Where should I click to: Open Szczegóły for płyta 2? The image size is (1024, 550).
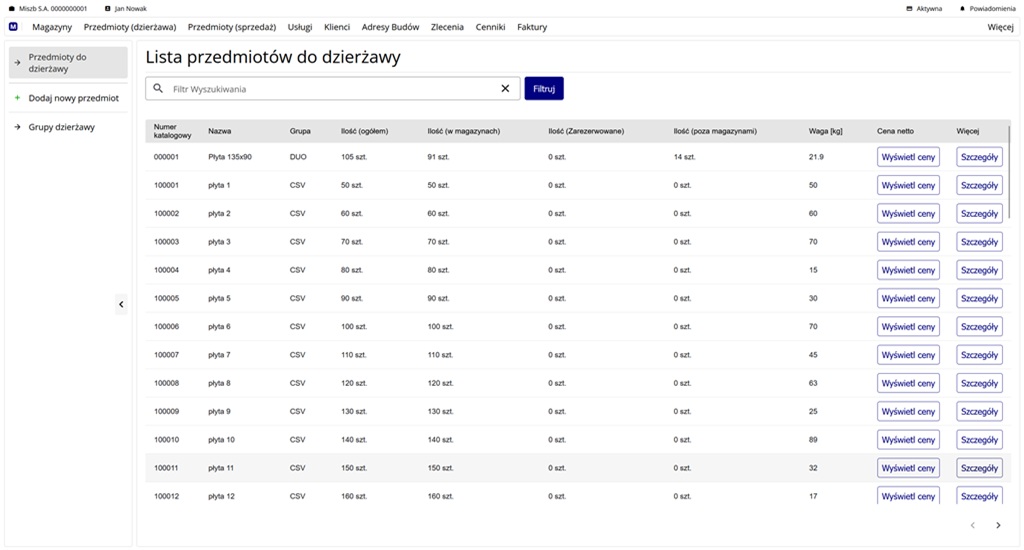point(980,214)
